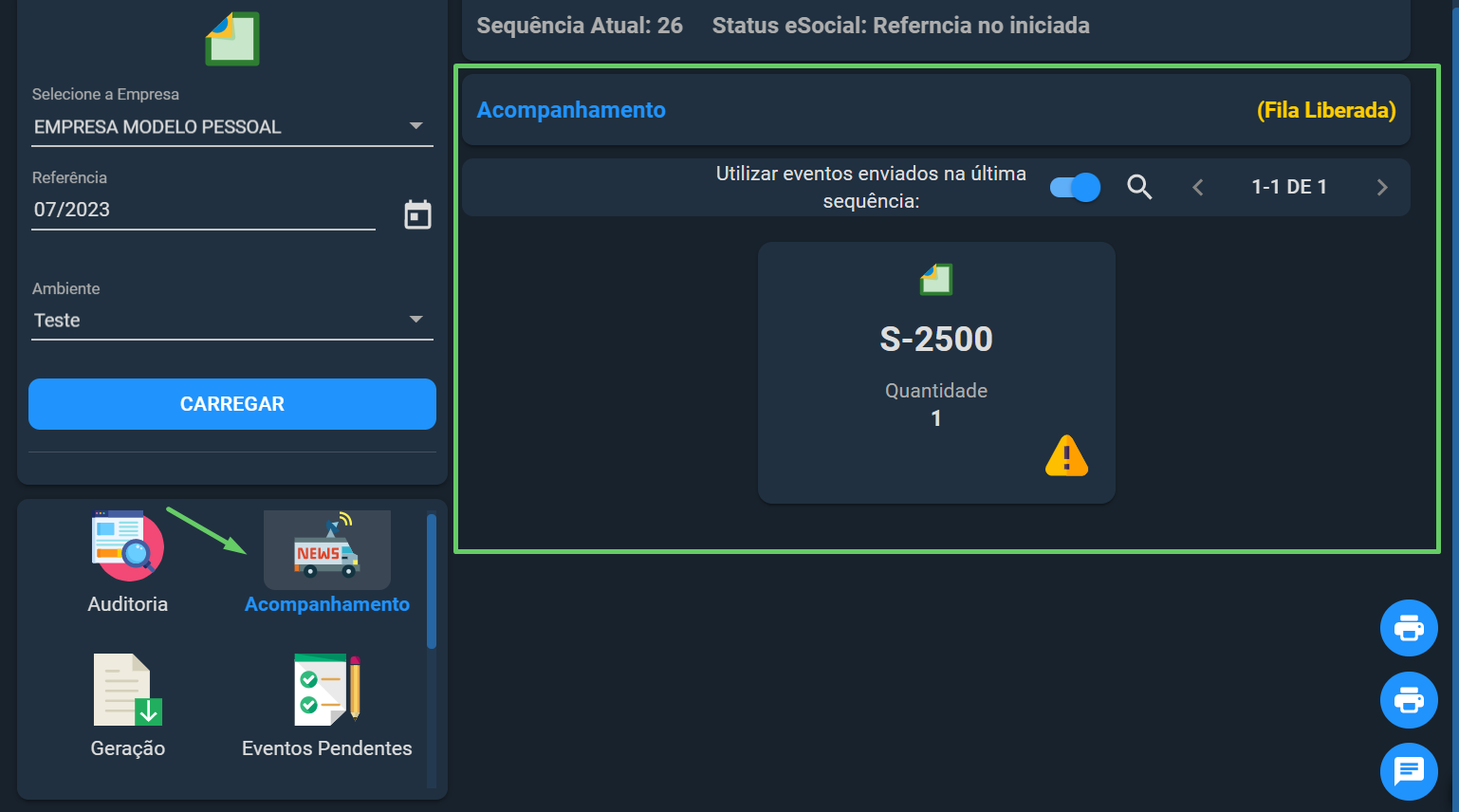
Task: Expand the Selecione a Empresa dropdown
Action: point(416,126)
